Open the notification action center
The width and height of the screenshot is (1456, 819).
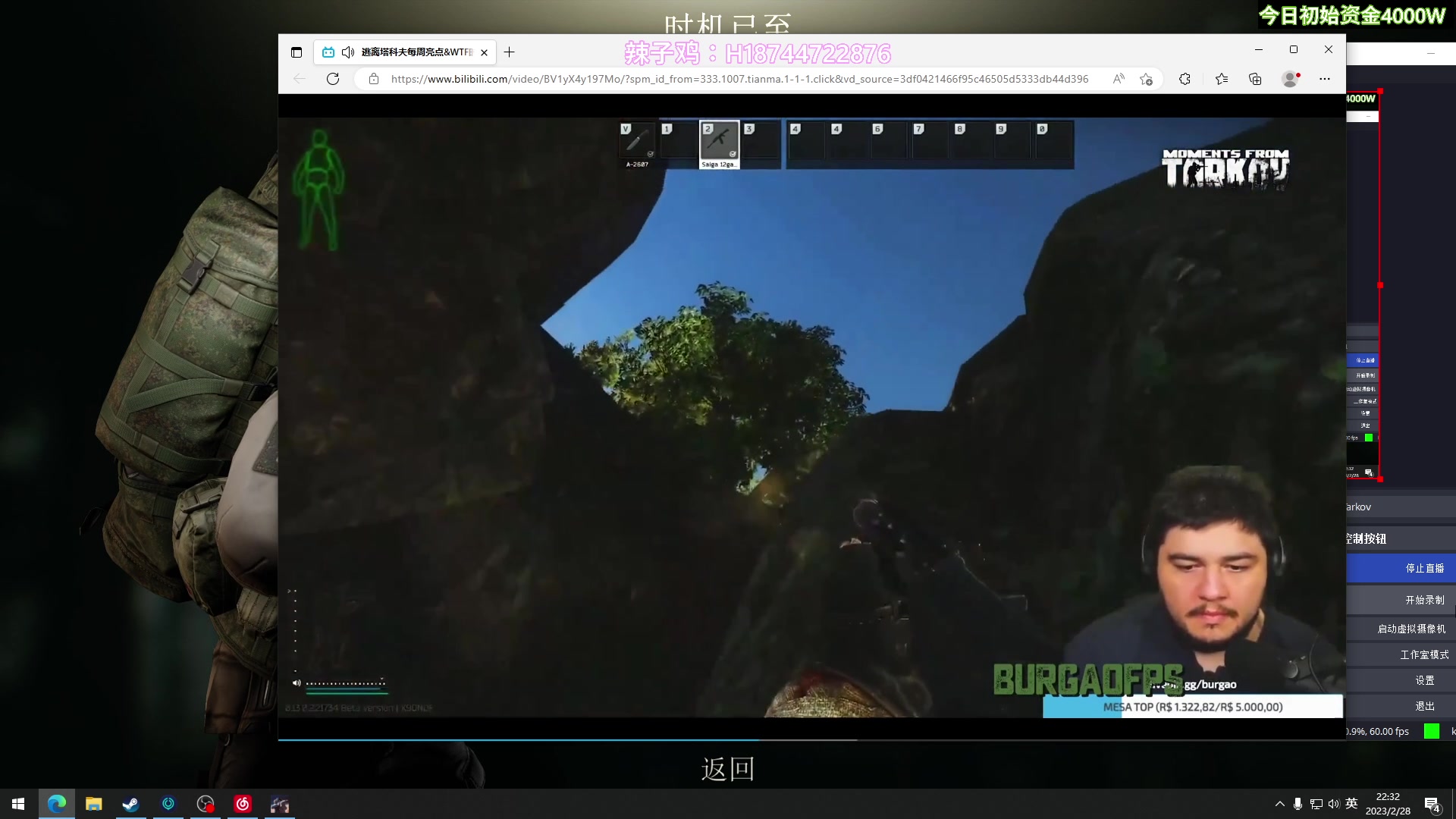click(x=1432, y=805)
